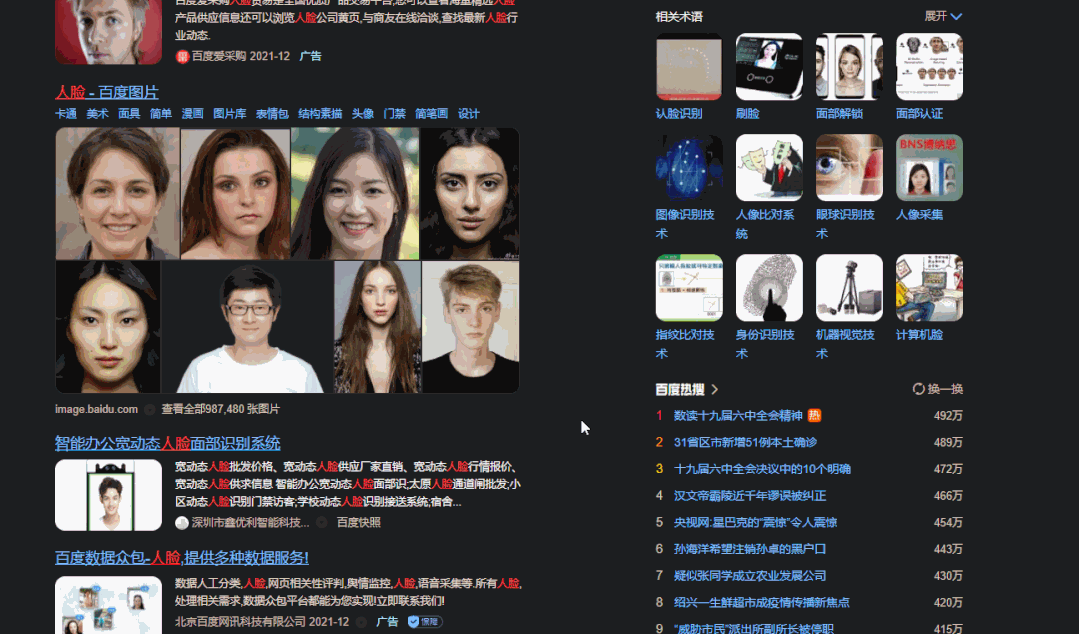The width and height of the screenshot is (1079, 634).
Task: Open the dark-haired woman on black background image
Action: pyautogui.click(x=469, y=193)
